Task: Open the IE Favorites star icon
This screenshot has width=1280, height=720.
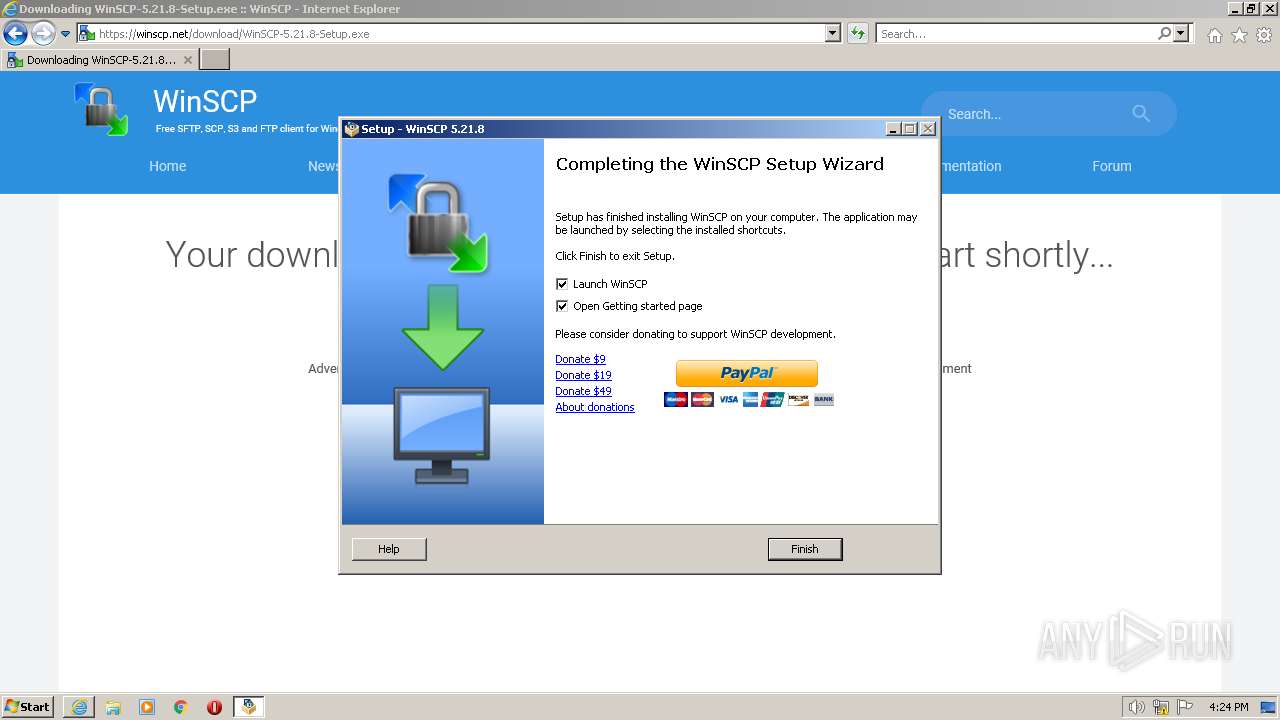Action: click(x=1239, y=35)
